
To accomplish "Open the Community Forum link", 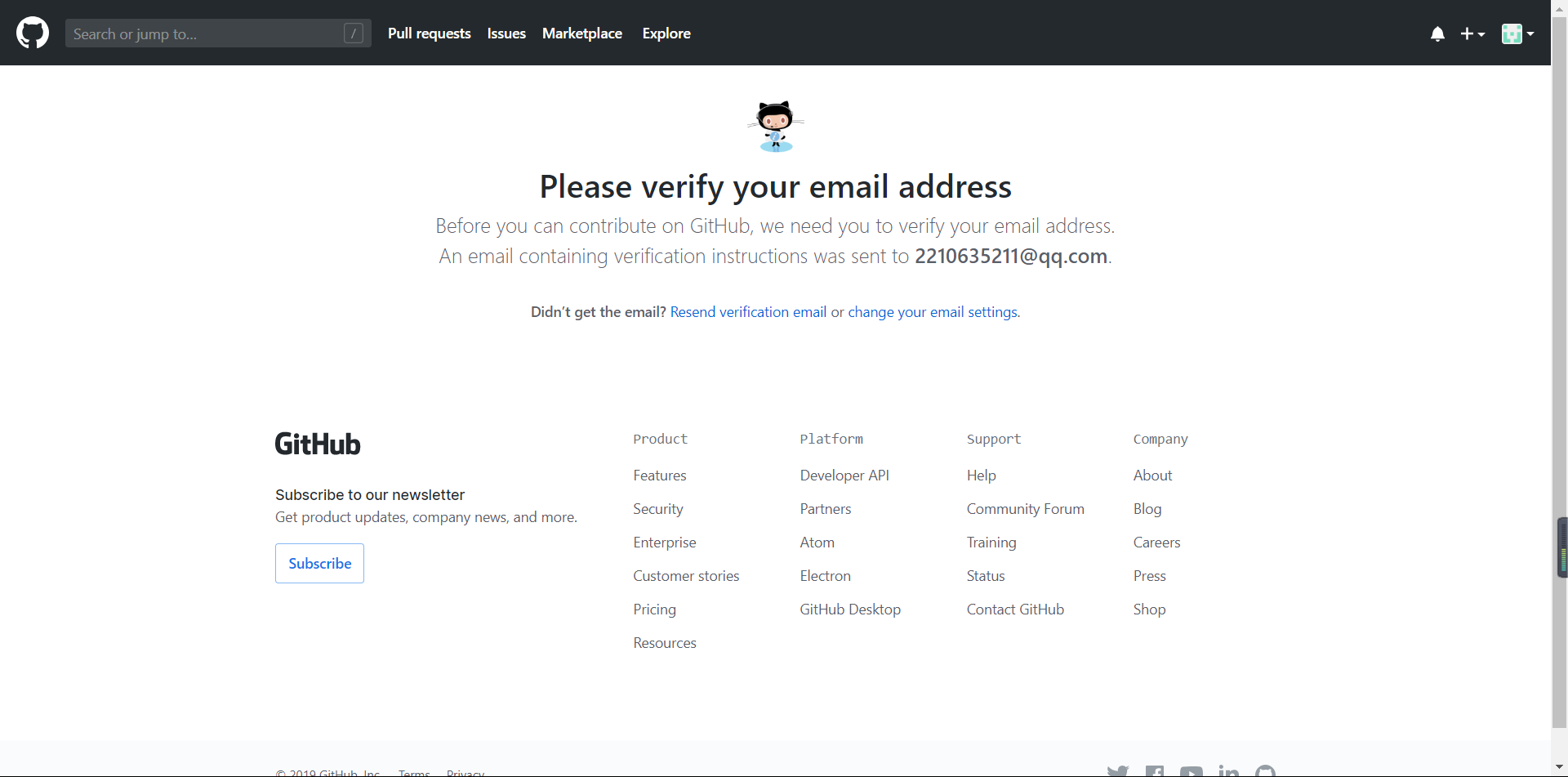I will click(1026, 508).
